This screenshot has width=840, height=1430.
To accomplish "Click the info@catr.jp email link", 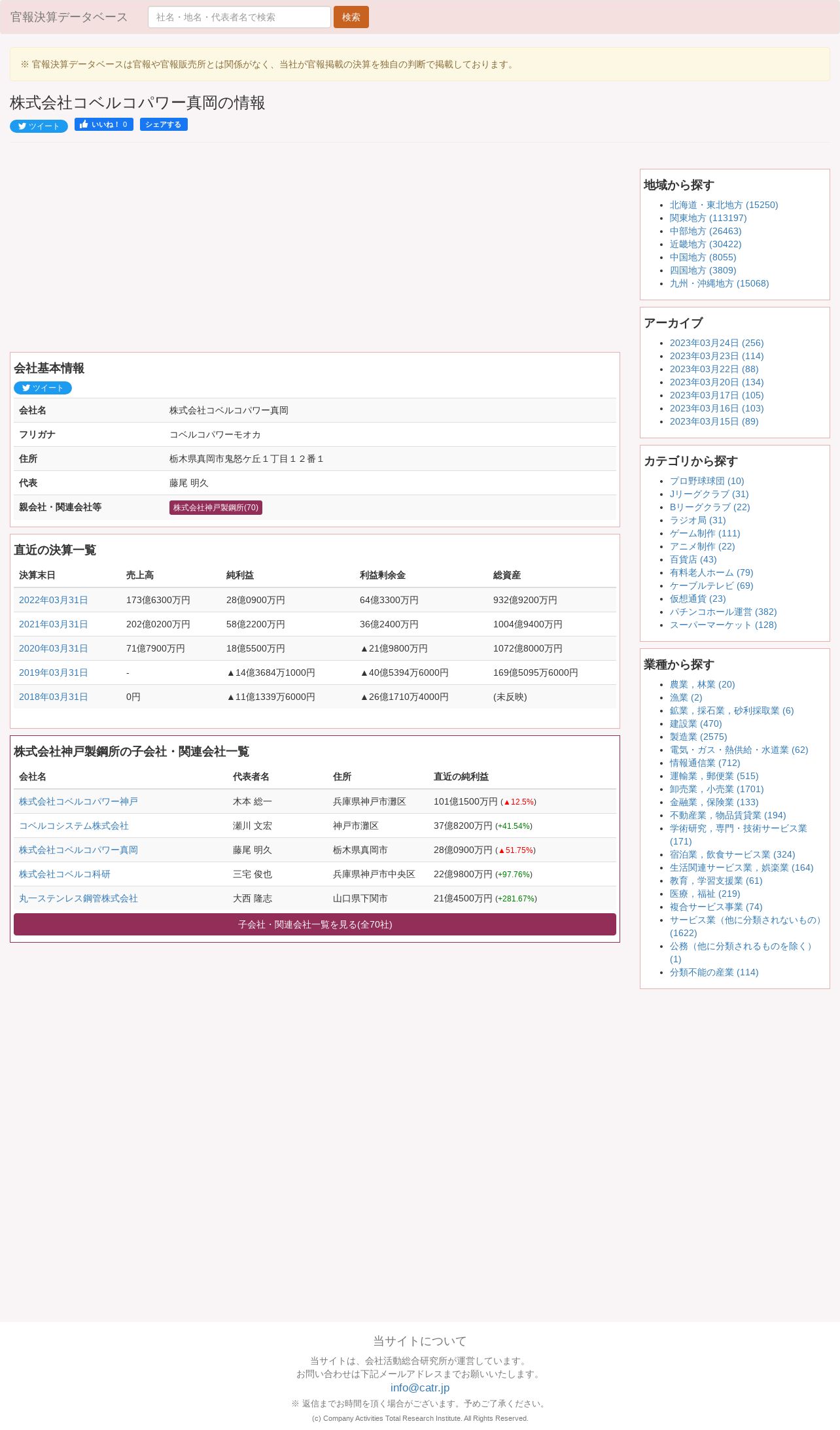I will click(420, 1387).
